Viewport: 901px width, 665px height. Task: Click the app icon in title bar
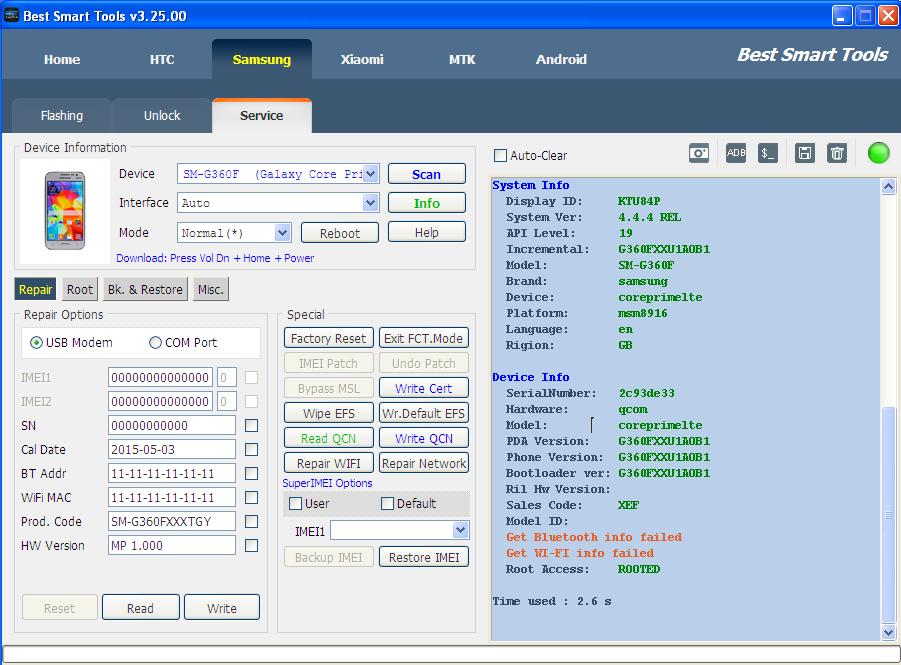[11, 16]
